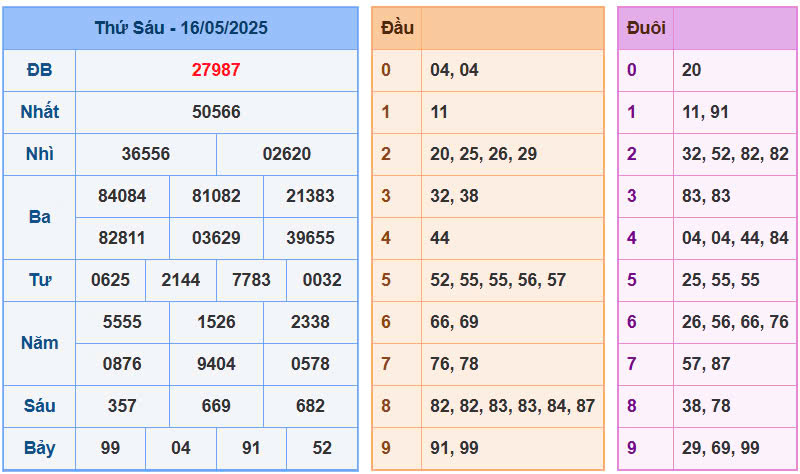Select the red special prize number 27987
The width and height of the screenshot is (800, 474).
(216, 70)
